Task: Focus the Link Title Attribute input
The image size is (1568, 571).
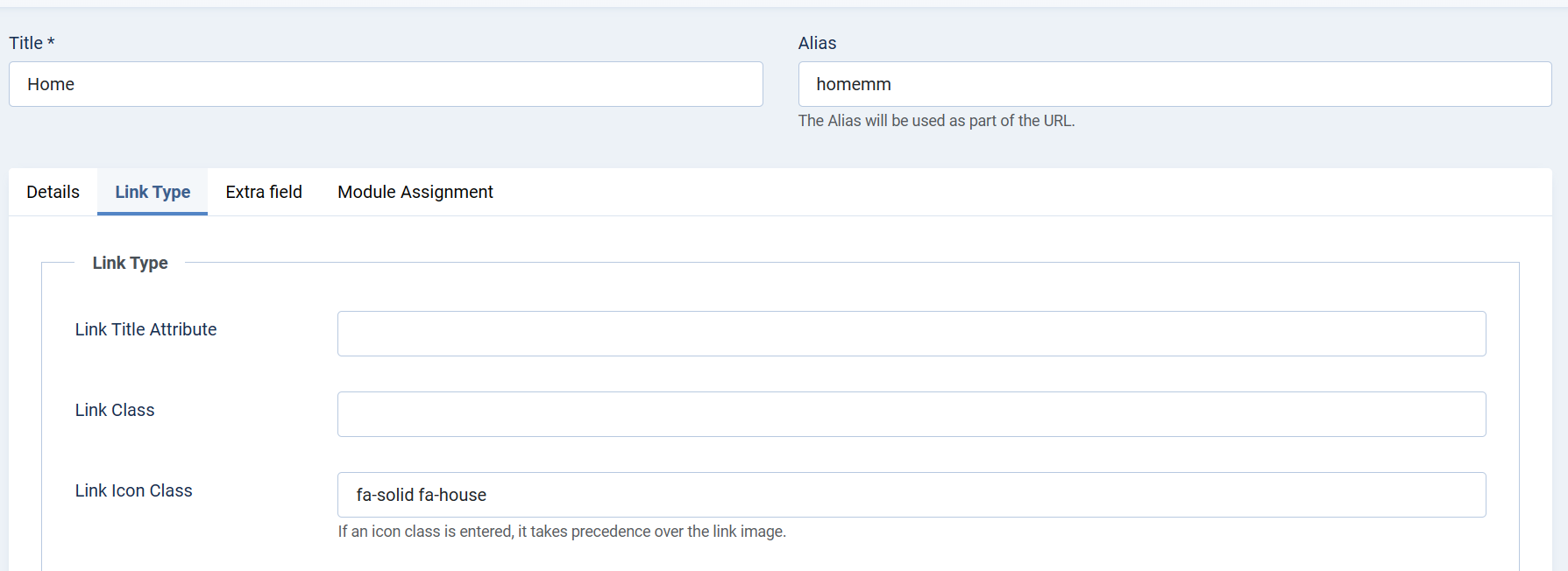Action: coord(912,334)
